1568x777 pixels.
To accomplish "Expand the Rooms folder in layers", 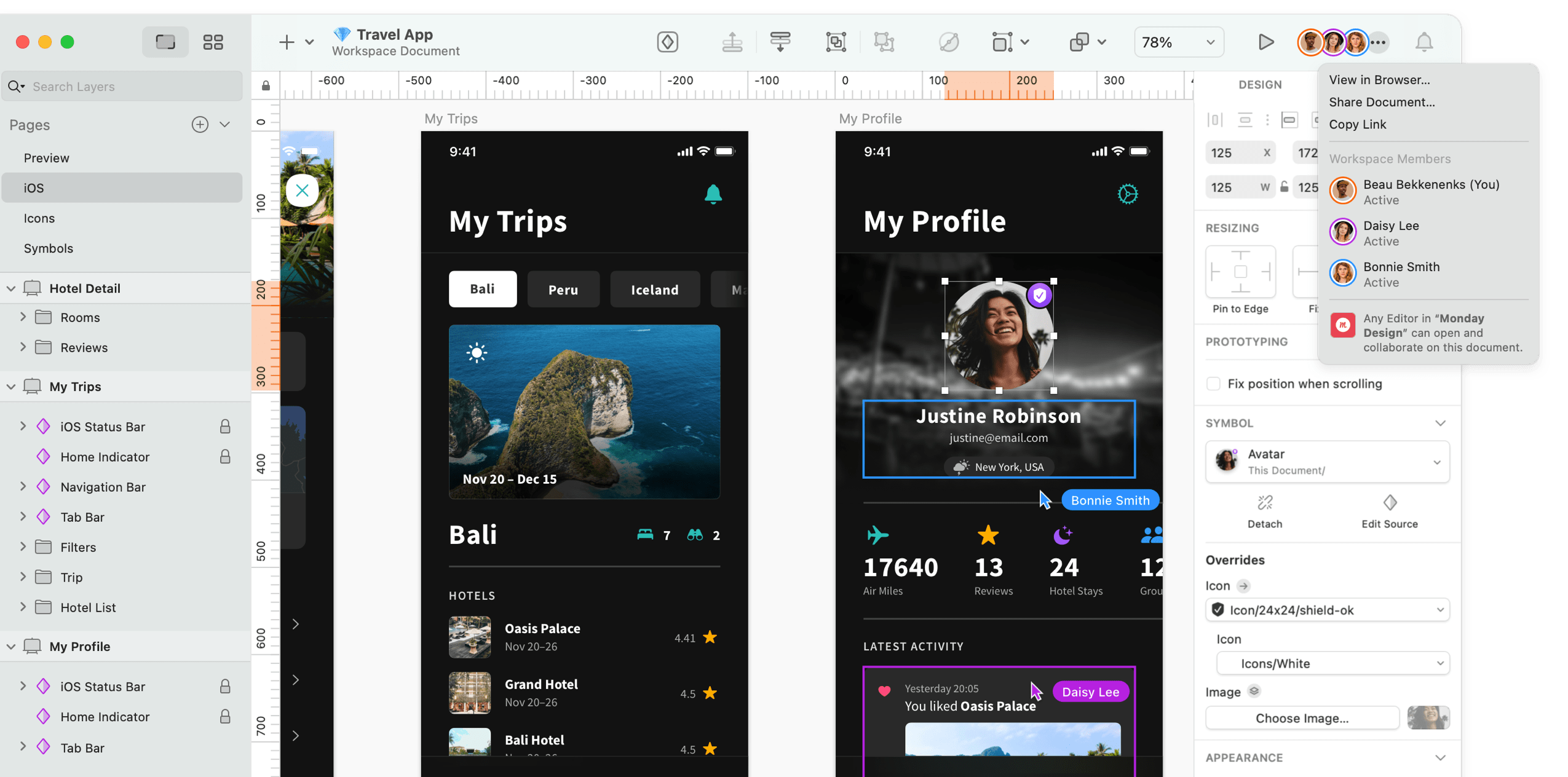I will pyautogui.click(x=23, y=317).
